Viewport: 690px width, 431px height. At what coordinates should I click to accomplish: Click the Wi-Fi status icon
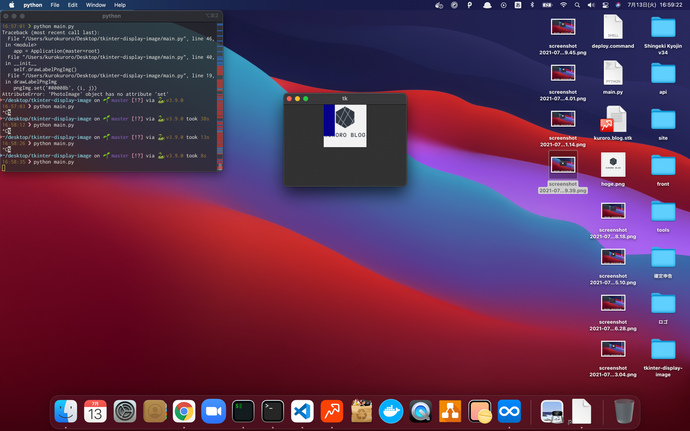pos(563,5)
